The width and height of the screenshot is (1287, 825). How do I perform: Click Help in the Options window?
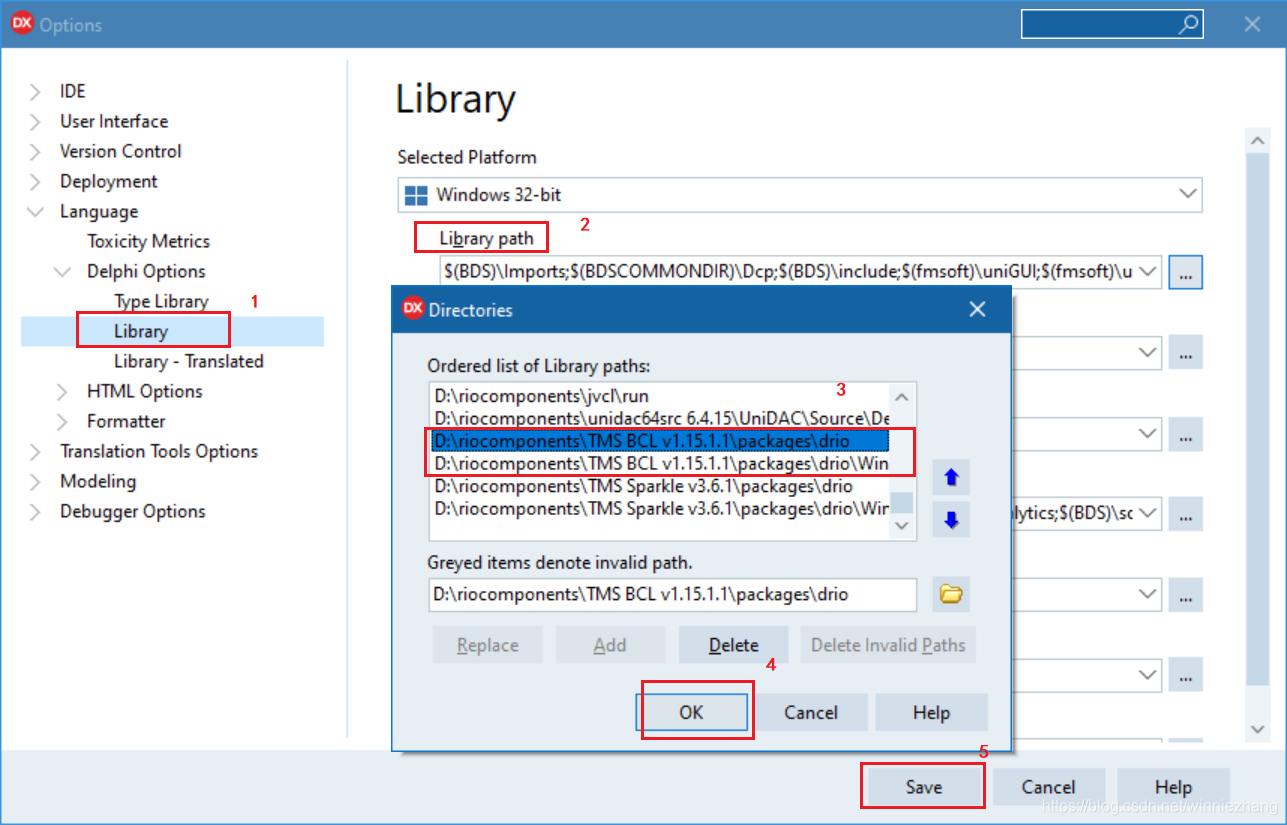coord(1173,787)
